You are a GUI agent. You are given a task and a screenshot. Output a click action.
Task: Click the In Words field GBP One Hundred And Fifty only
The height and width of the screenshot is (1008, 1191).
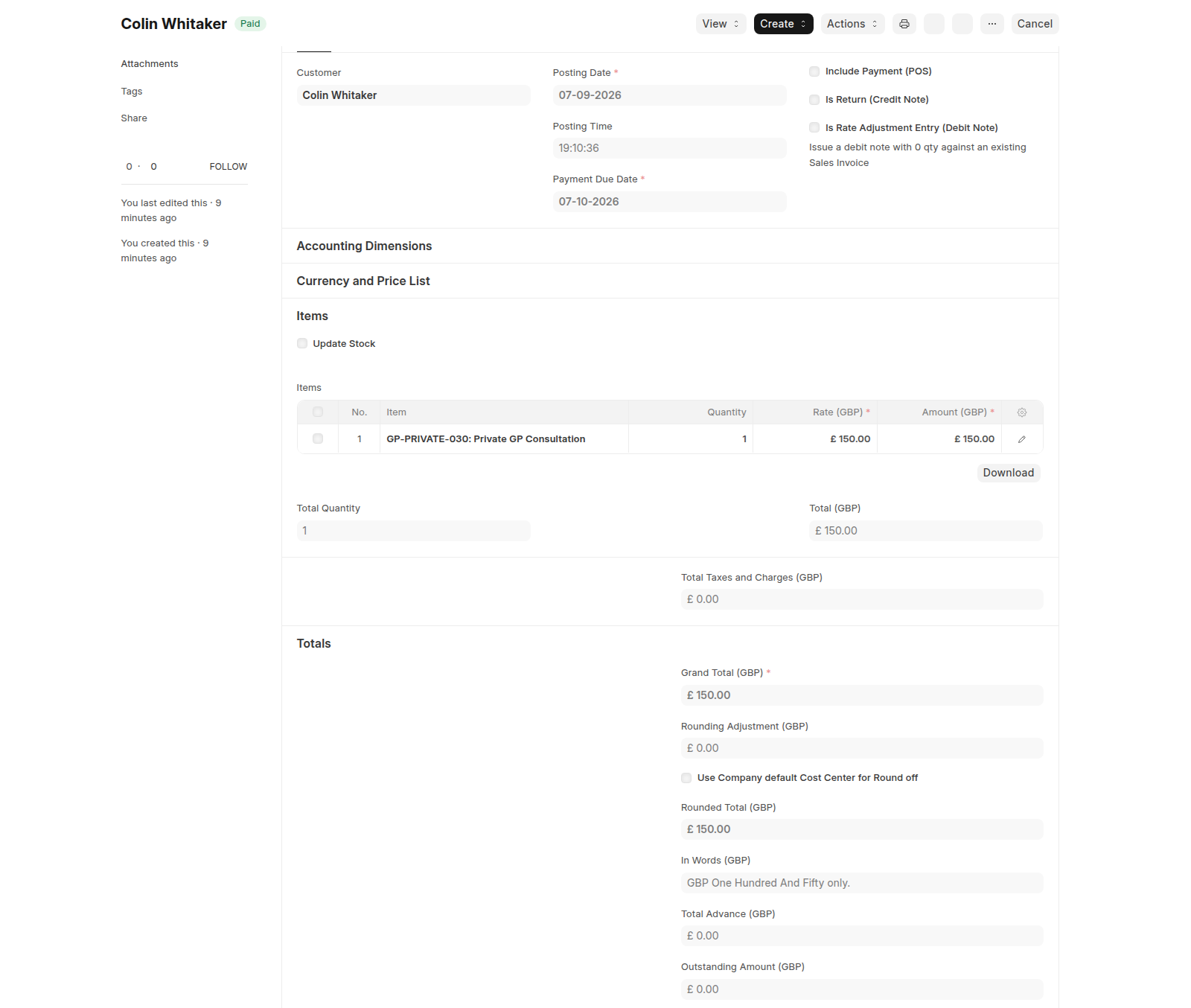862,883
